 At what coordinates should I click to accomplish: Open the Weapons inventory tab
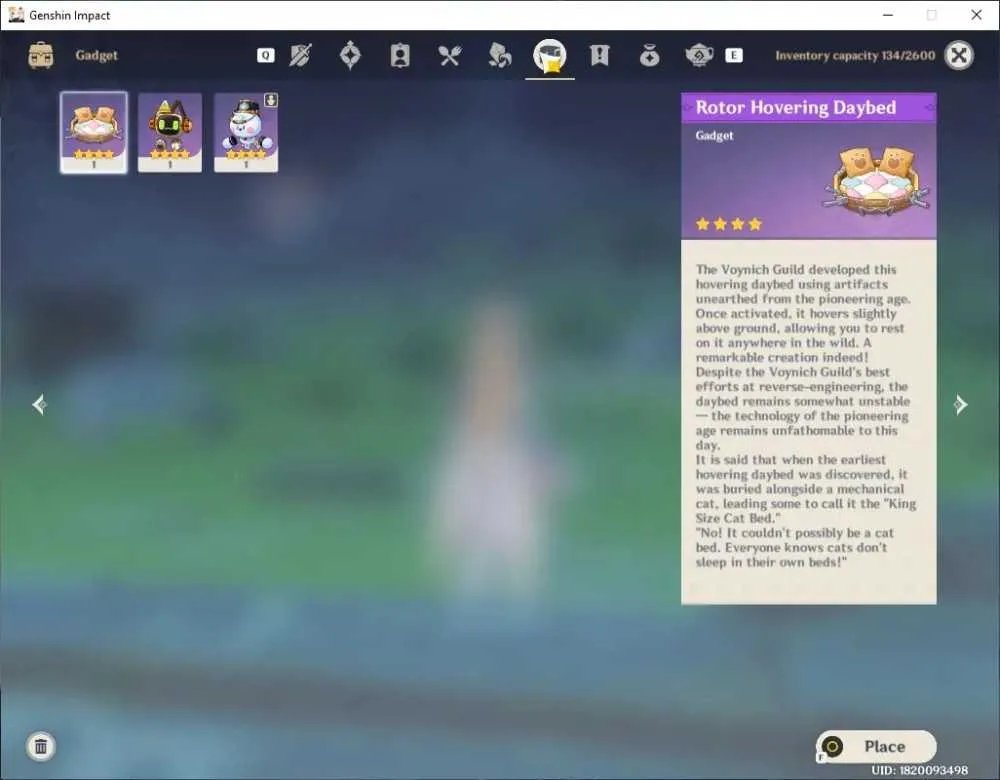[300, 55]
